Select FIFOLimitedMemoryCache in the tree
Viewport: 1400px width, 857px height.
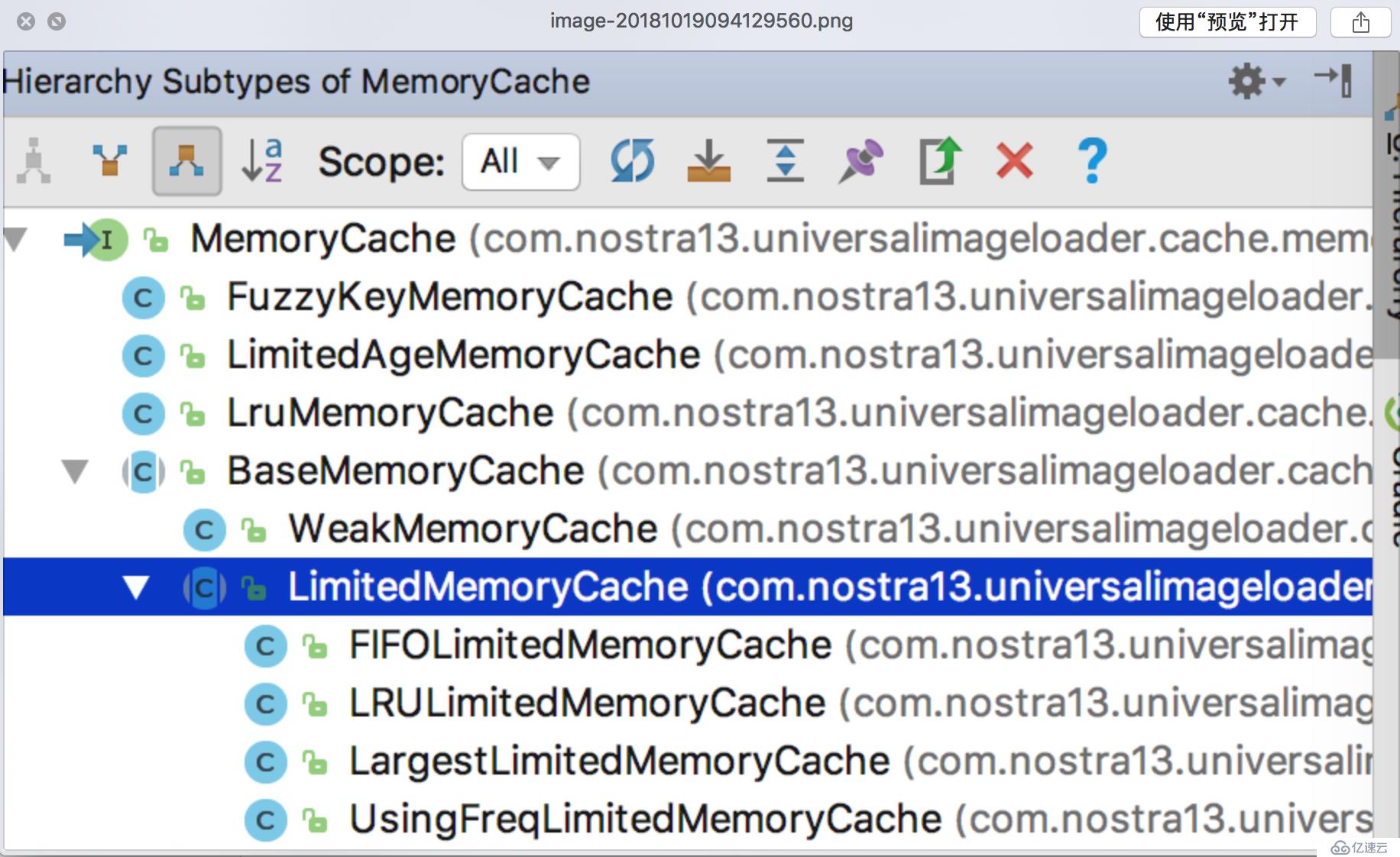pos(688,645)
